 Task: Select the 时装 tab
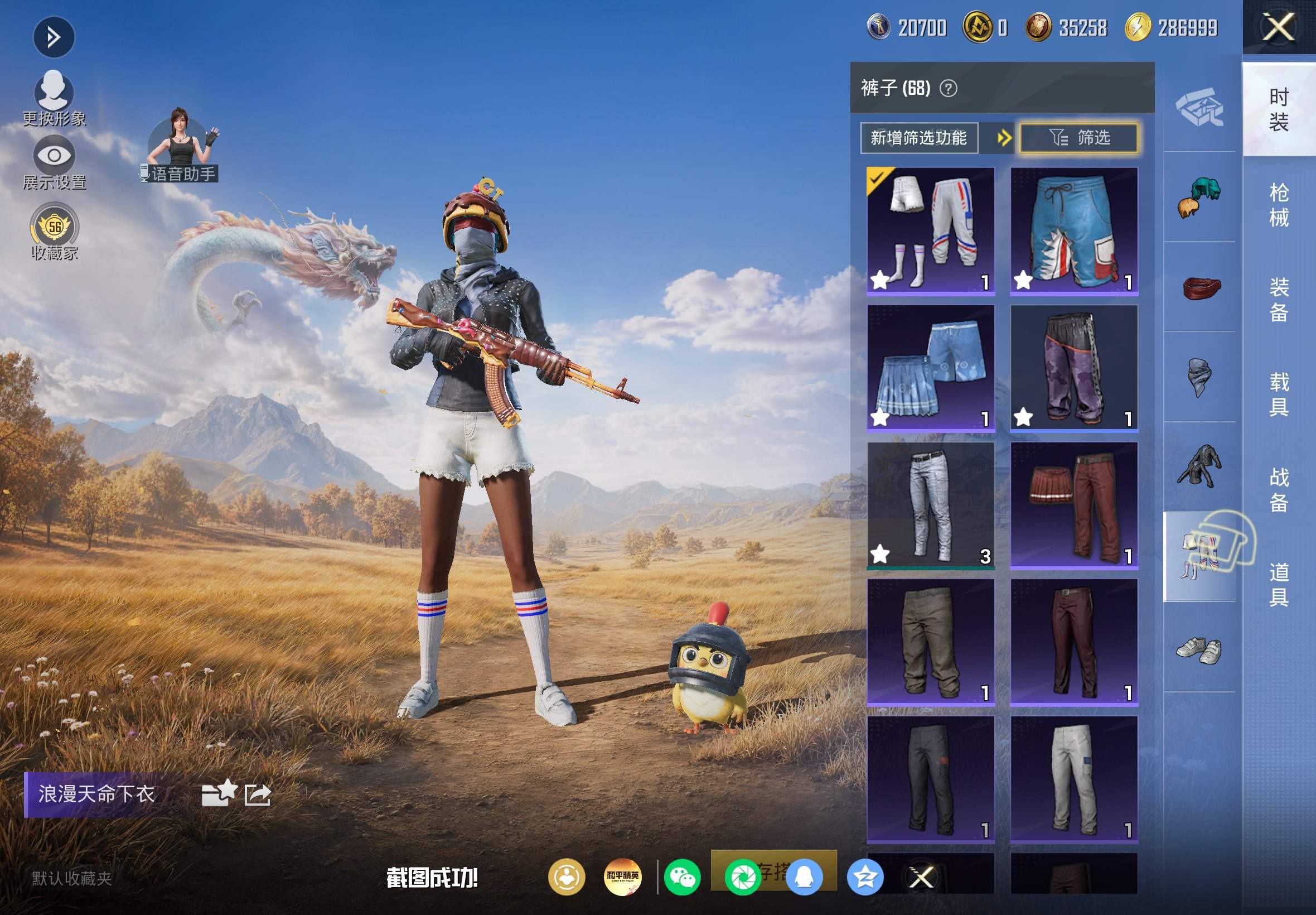point(1279,109)
